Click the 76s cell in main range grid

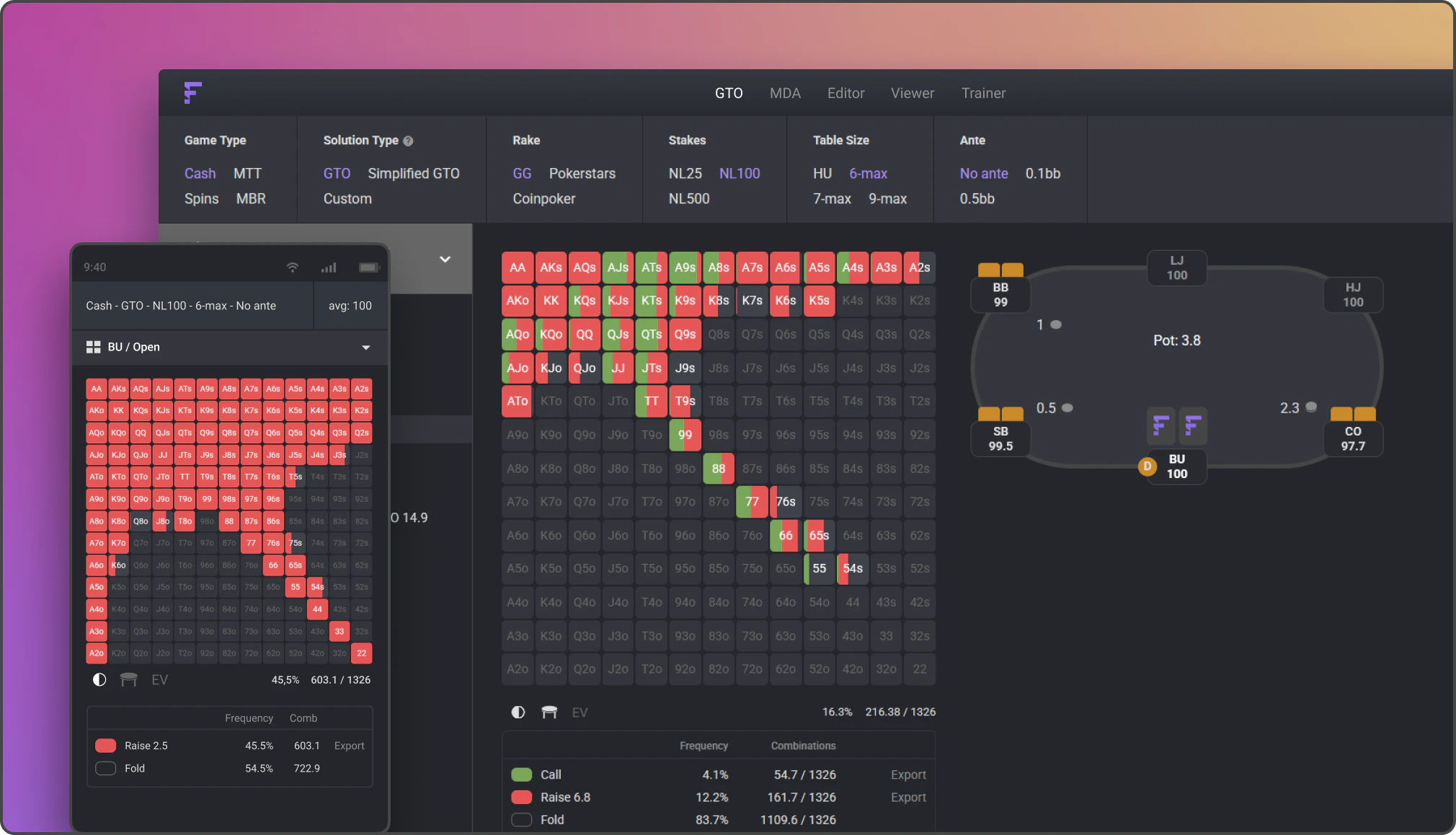point(786,502)
